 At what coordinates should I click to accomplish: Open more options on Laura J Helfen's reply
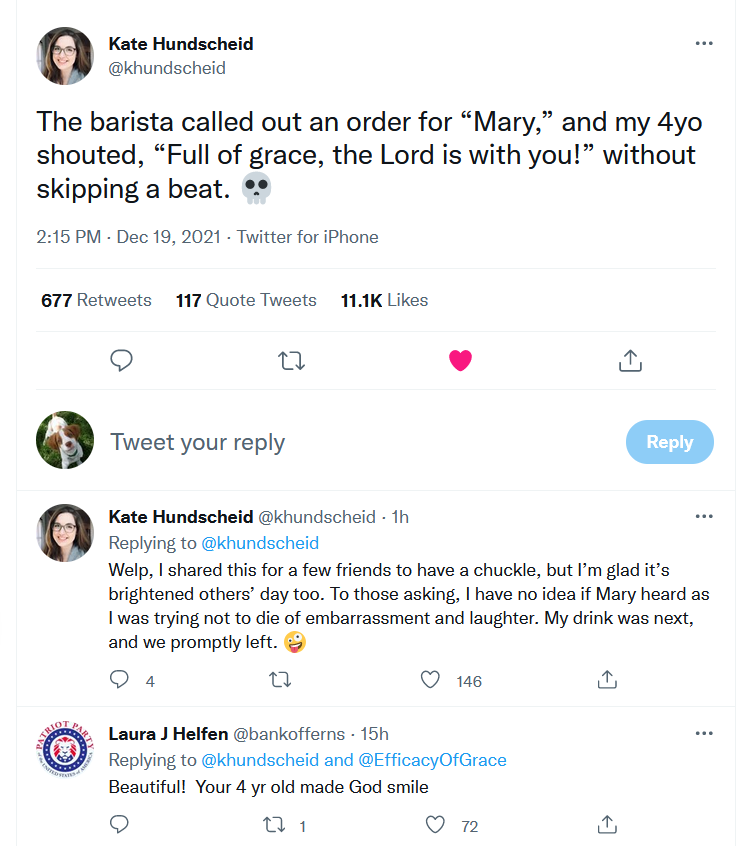[x=704, y=734]
